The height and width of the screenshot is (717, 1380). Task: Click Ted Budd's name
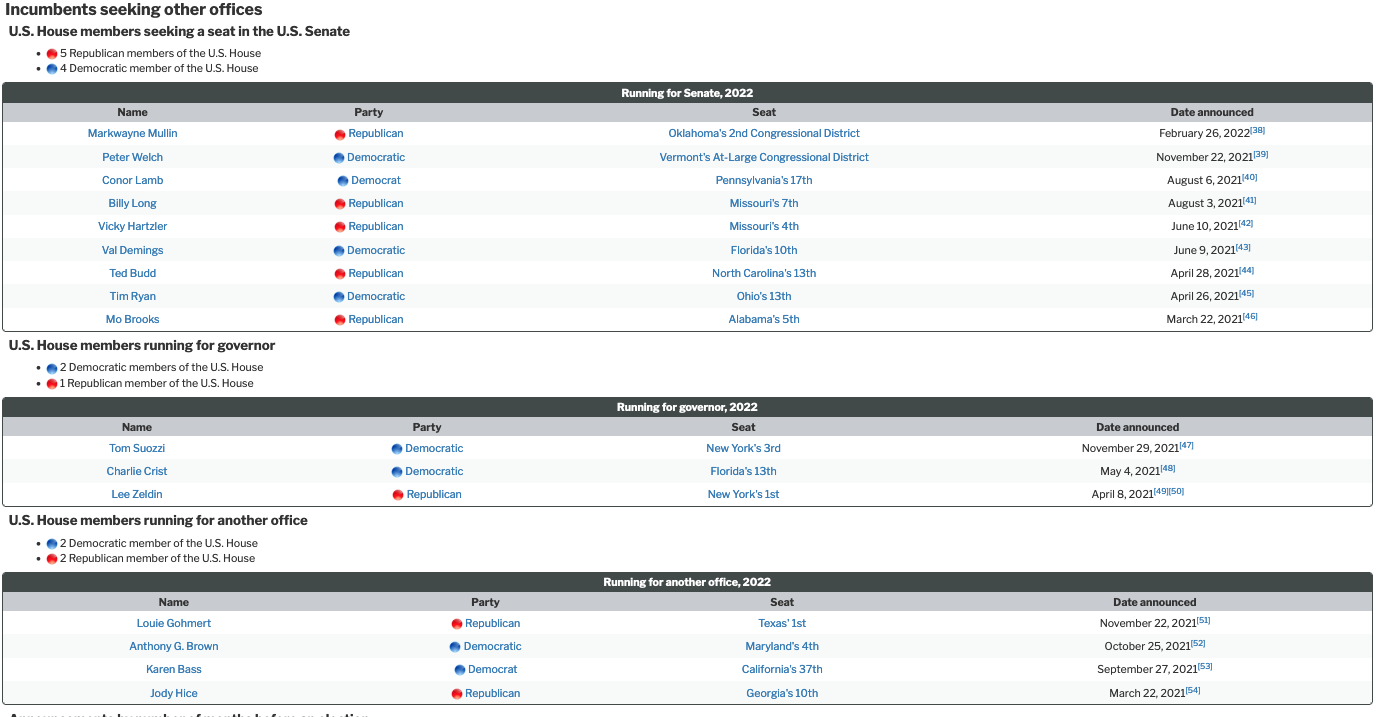pyautogui.click(x=132, y=273)
